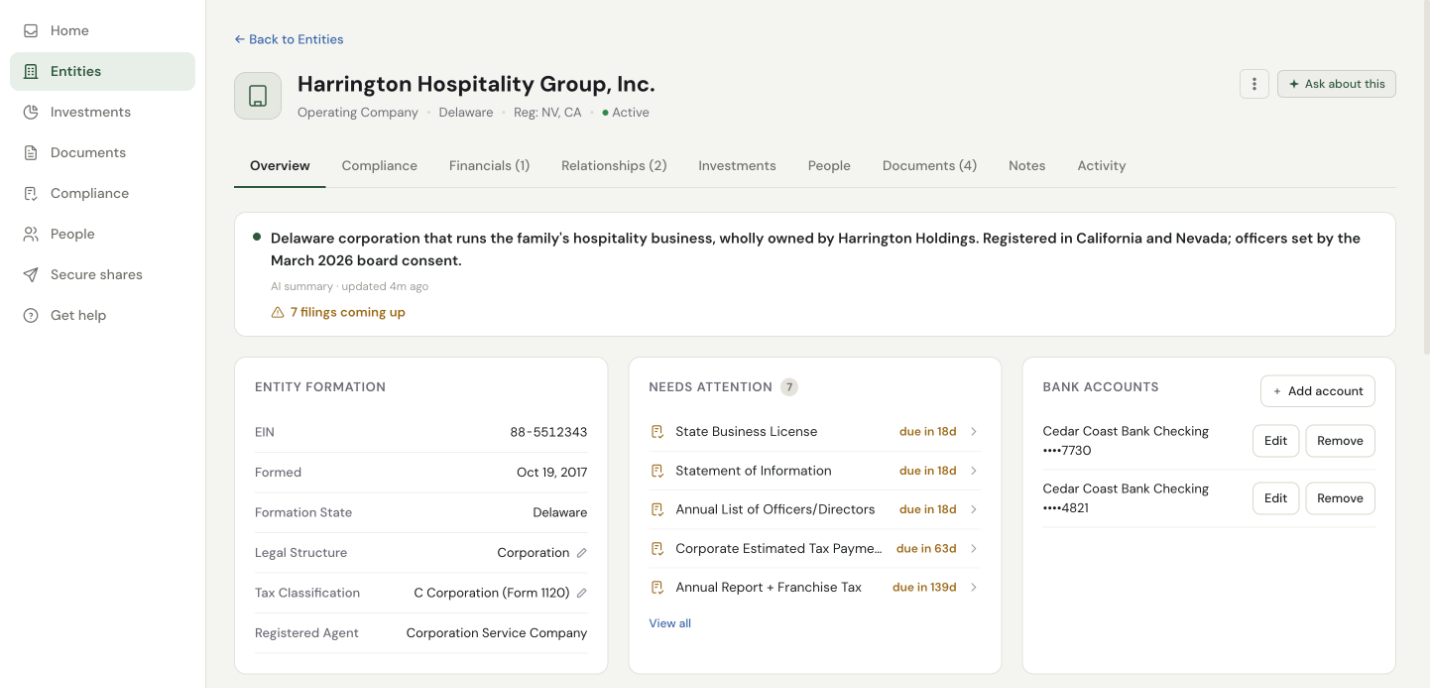Remove the bank account ending 4821
This screenshot has height=688, width=1430.
pos(1340,498)
